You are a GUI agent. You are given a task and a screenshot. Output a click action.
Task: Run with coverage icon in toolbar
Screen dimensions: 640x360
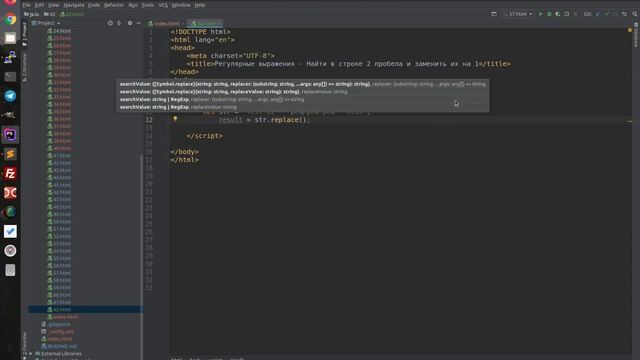558,14
